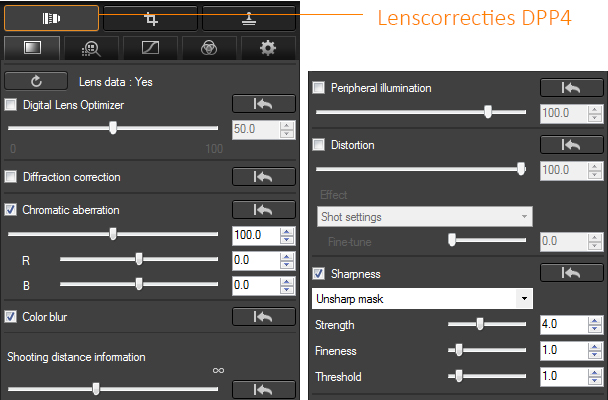This screenshot has width=608, height=400.
Task: Reset the Peripheral illumination setting
Action: pos(571,88)
